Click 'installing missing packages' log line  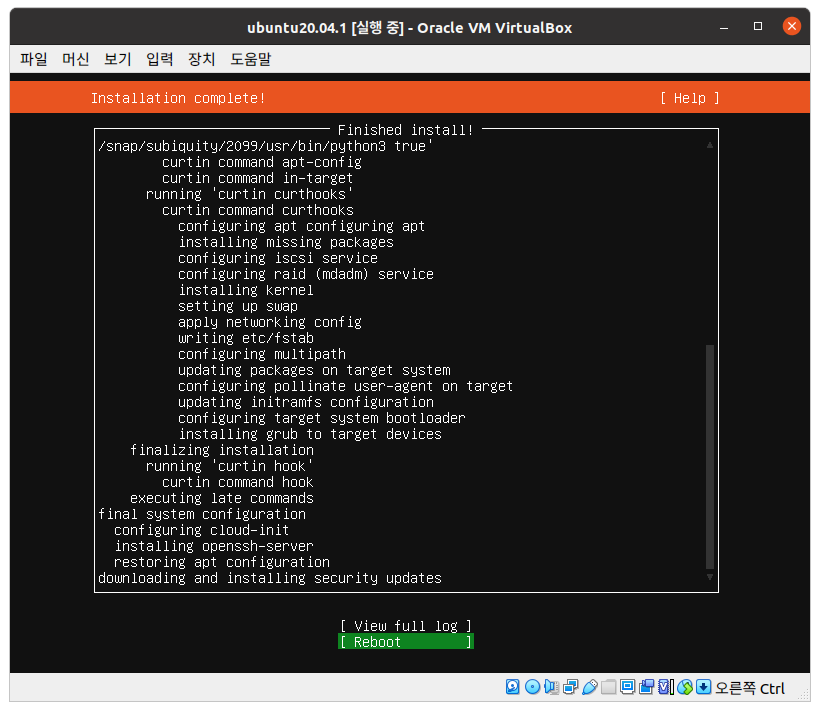[x=286, y=242]
